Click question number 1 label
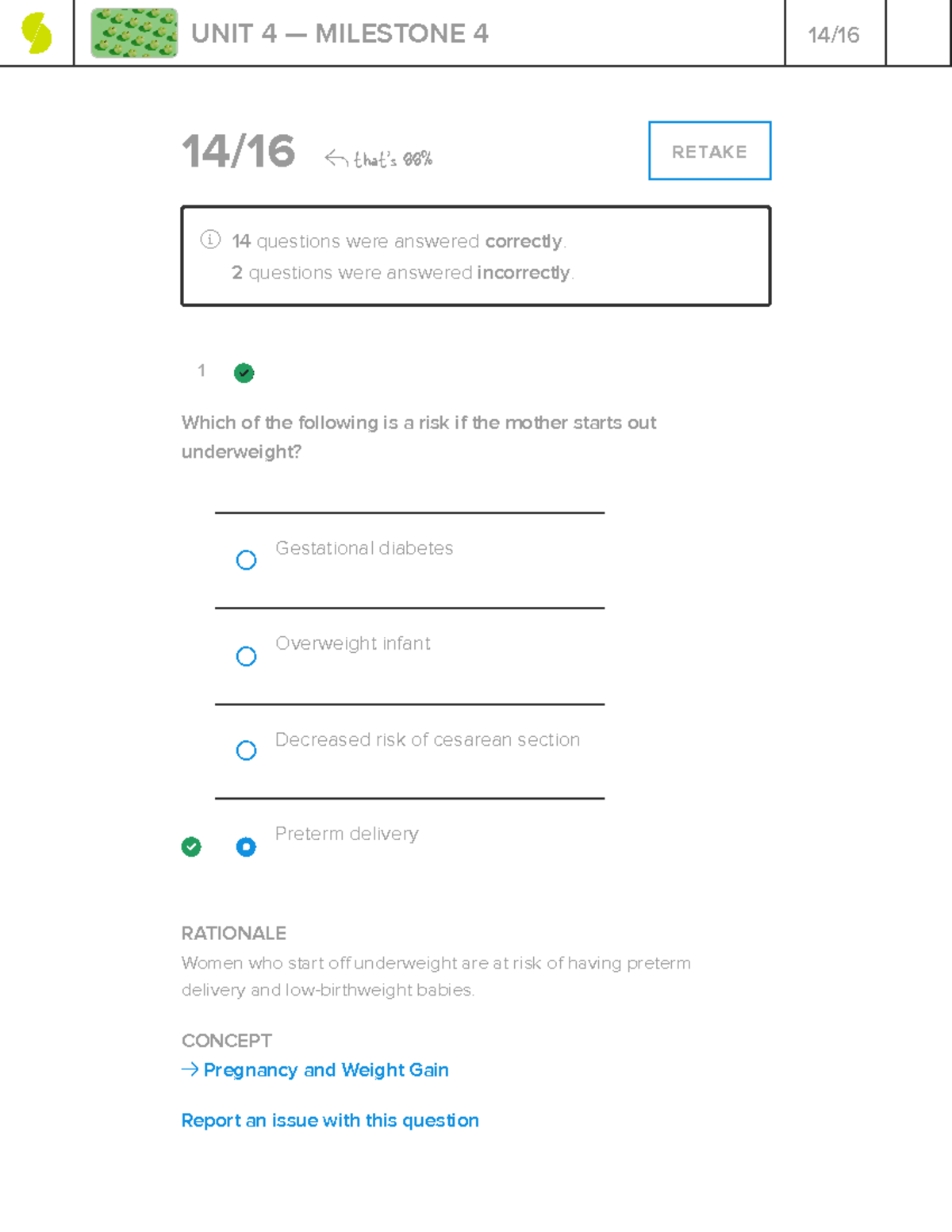The width and height of the screenshot is (952, 1232). pyautogui.click(x=202, y=370)
